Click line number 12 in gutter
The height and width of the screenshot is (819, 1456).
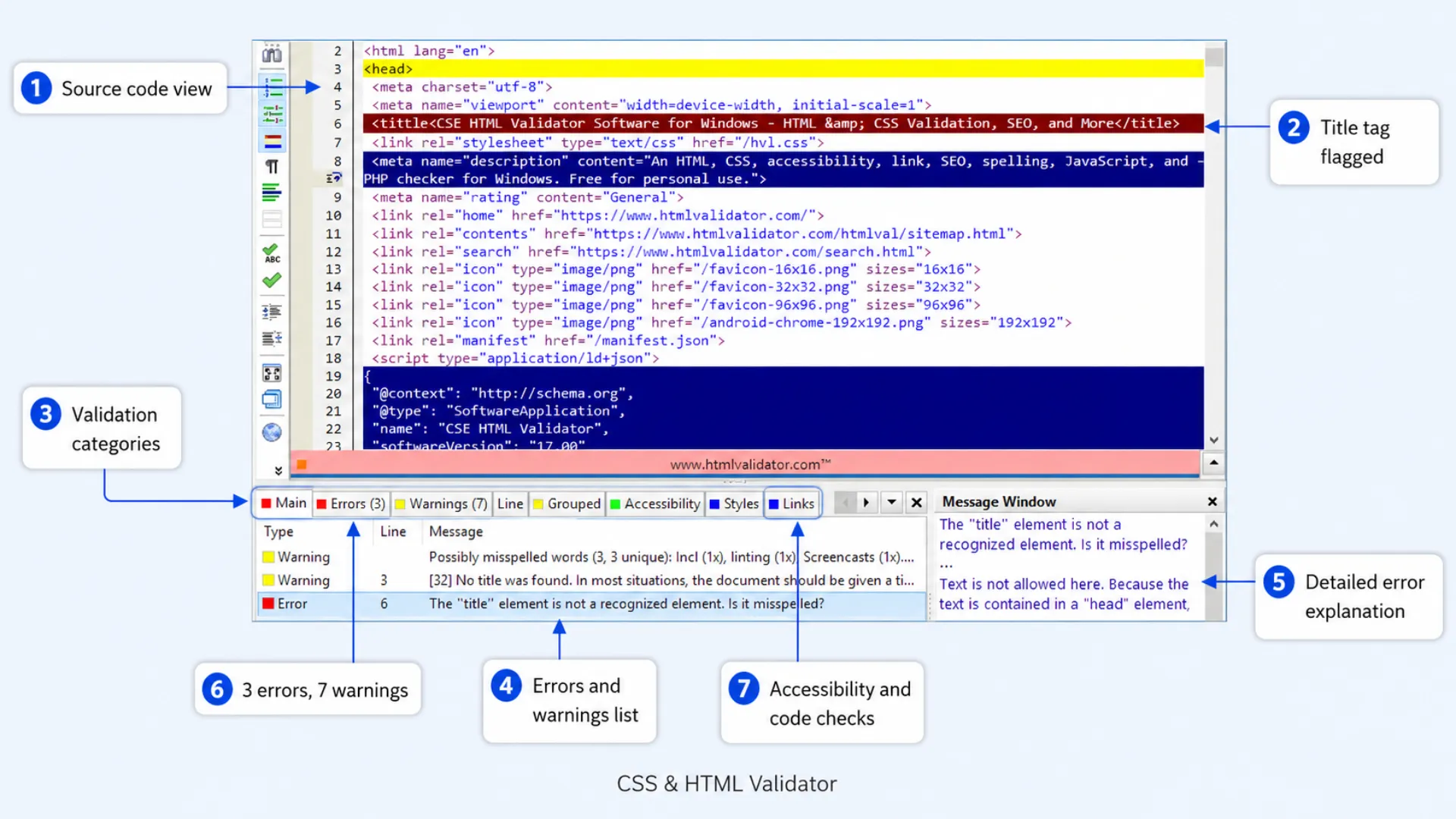pos(334,252)
